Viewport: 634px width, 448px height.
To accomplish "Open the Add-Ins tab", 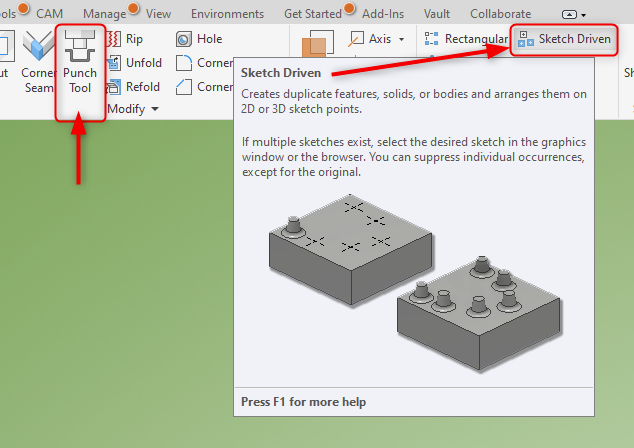I will click(x=383, y=14).
